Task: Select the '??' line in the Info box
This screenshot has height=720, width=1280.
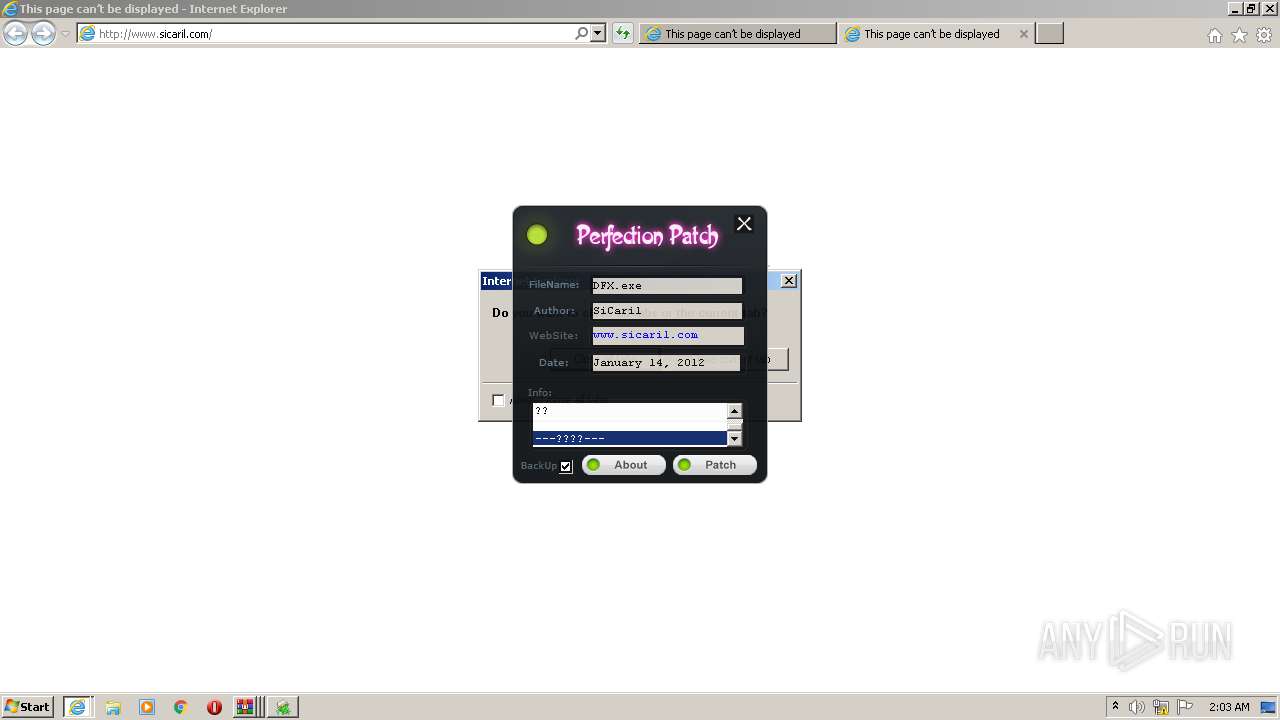Action: pos(629,411)
